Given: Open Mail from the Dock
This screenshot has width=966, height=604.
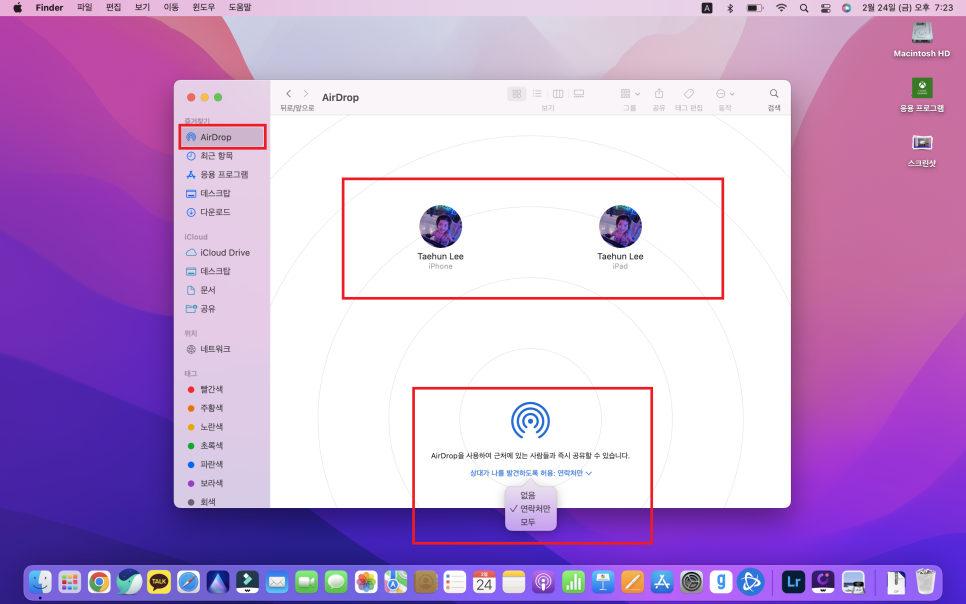Looking at the screenshot, I should click(x=277, y=581).
